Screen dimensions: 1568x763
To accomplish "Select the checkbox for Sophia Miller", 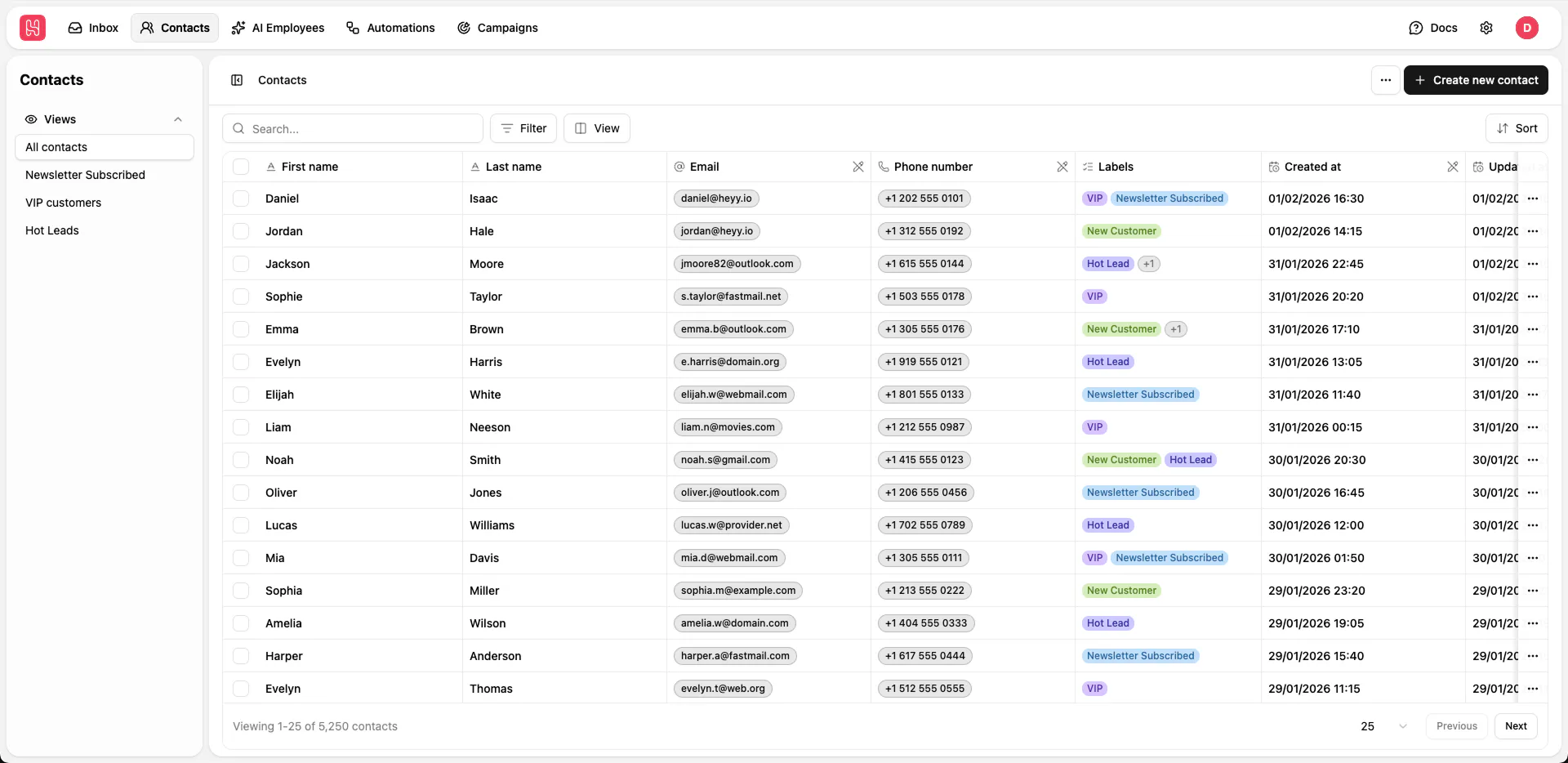I will [241, 591].
